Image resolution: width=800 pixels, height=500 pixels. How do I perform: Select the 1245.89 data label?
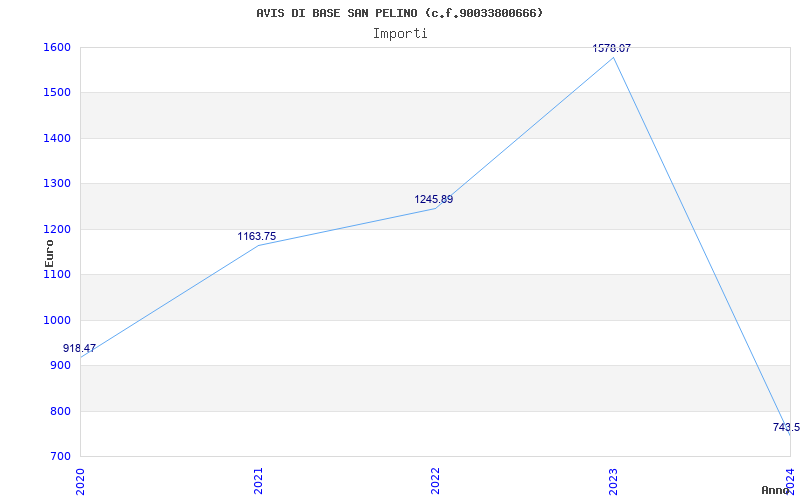[x=434, y=199]
